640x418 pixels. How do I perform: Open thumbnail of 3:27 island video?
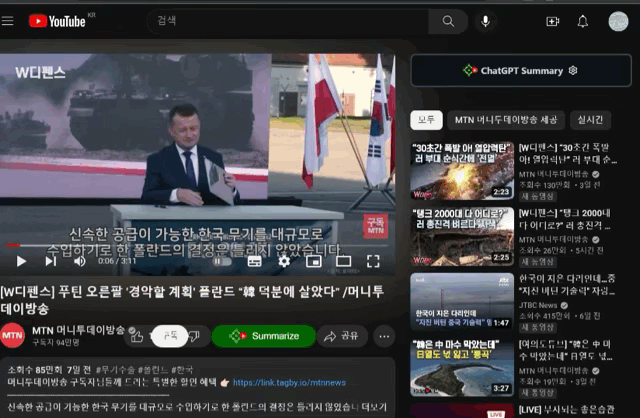[462, 367]
